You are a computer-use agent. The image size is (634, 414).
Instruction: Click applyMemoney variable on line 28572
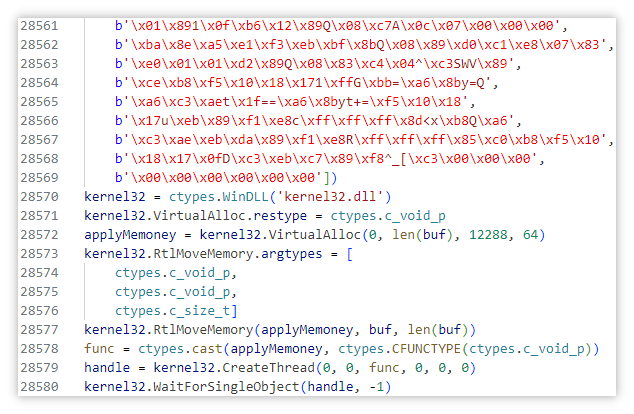click(x=130, y=235)
